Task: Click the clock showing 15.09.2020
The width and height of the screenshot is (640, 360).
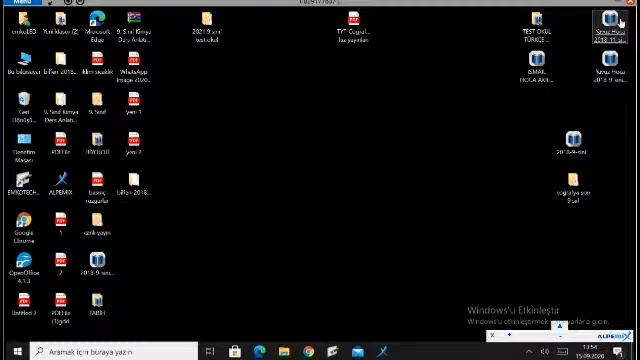Action: (x=590, y=351)
